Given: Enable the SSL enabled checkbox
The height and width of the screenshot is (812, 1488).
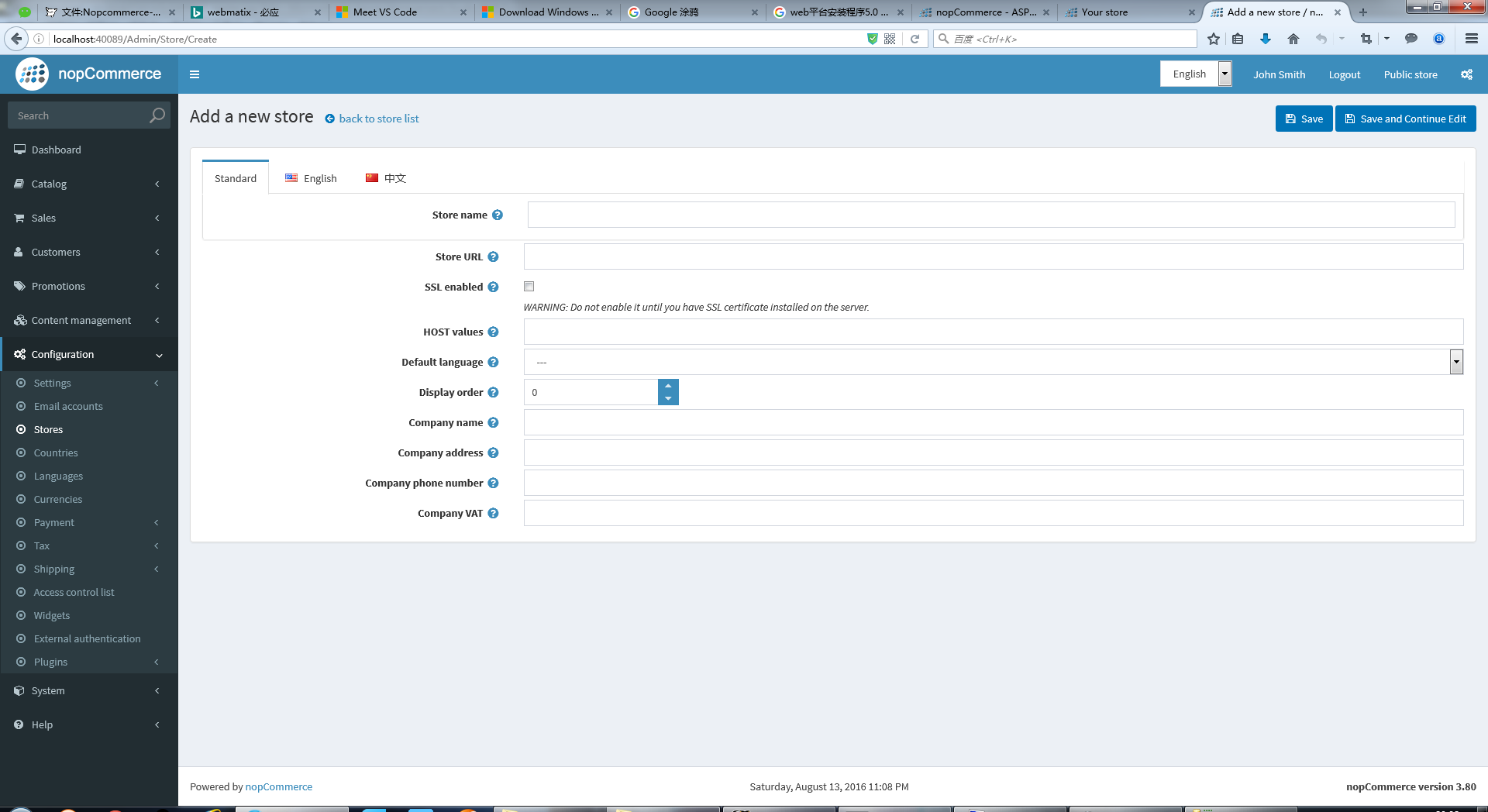Looking at the screenshot, I should click(529, 287).
